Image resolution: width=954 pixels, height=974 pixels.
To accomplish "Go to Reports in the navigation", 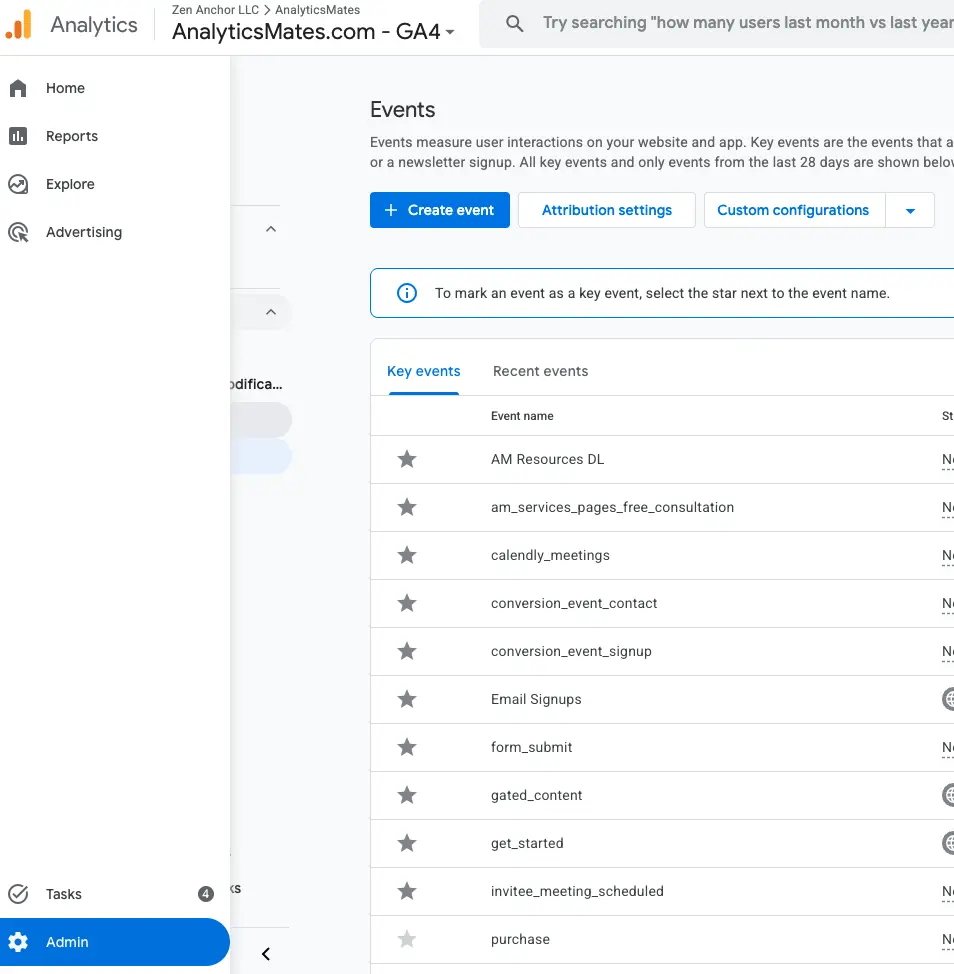I will point(72,136).
